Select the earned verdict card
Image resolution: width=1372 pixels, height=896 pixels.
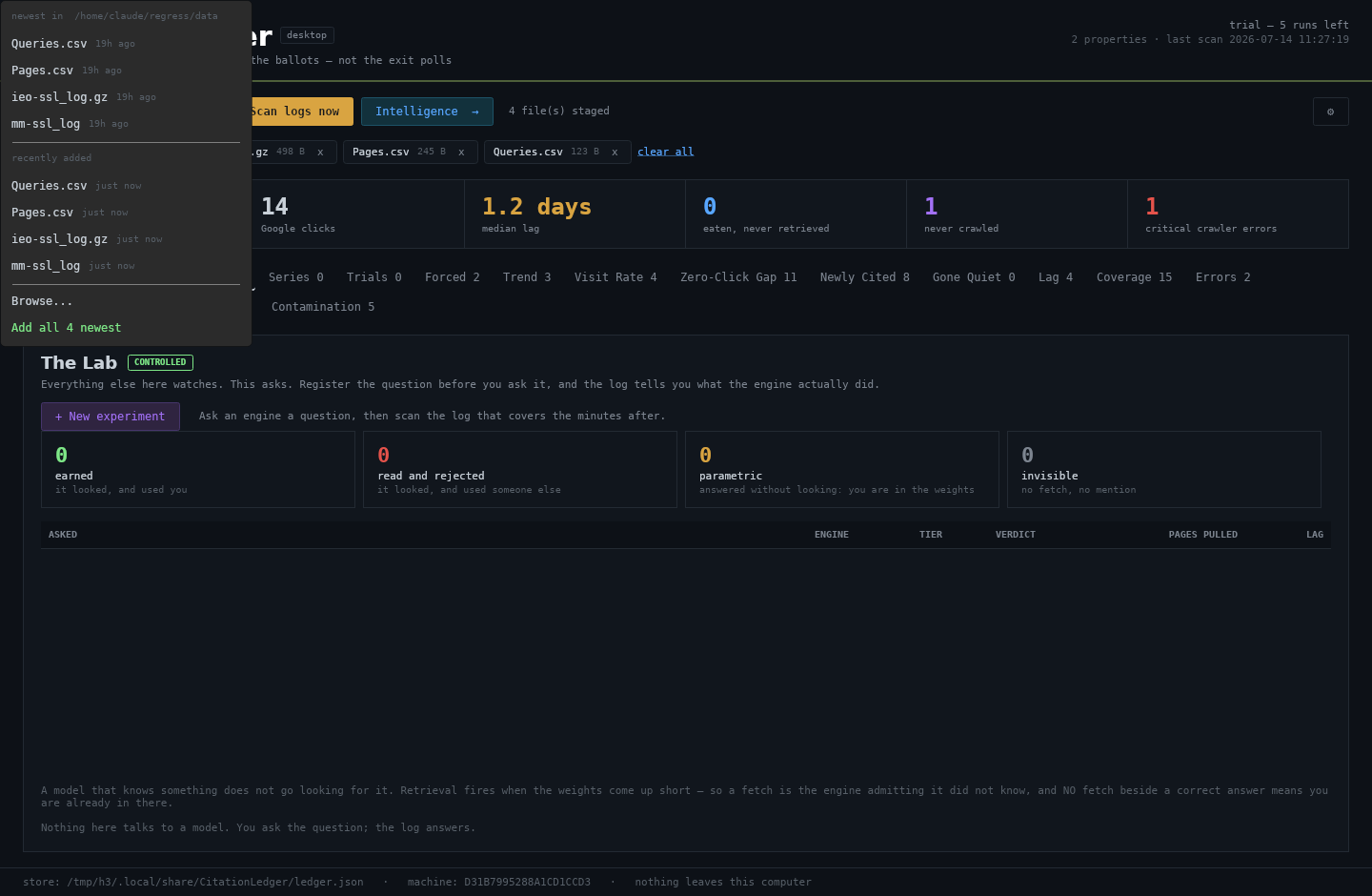pyautogui.click(x=198, y=470)
